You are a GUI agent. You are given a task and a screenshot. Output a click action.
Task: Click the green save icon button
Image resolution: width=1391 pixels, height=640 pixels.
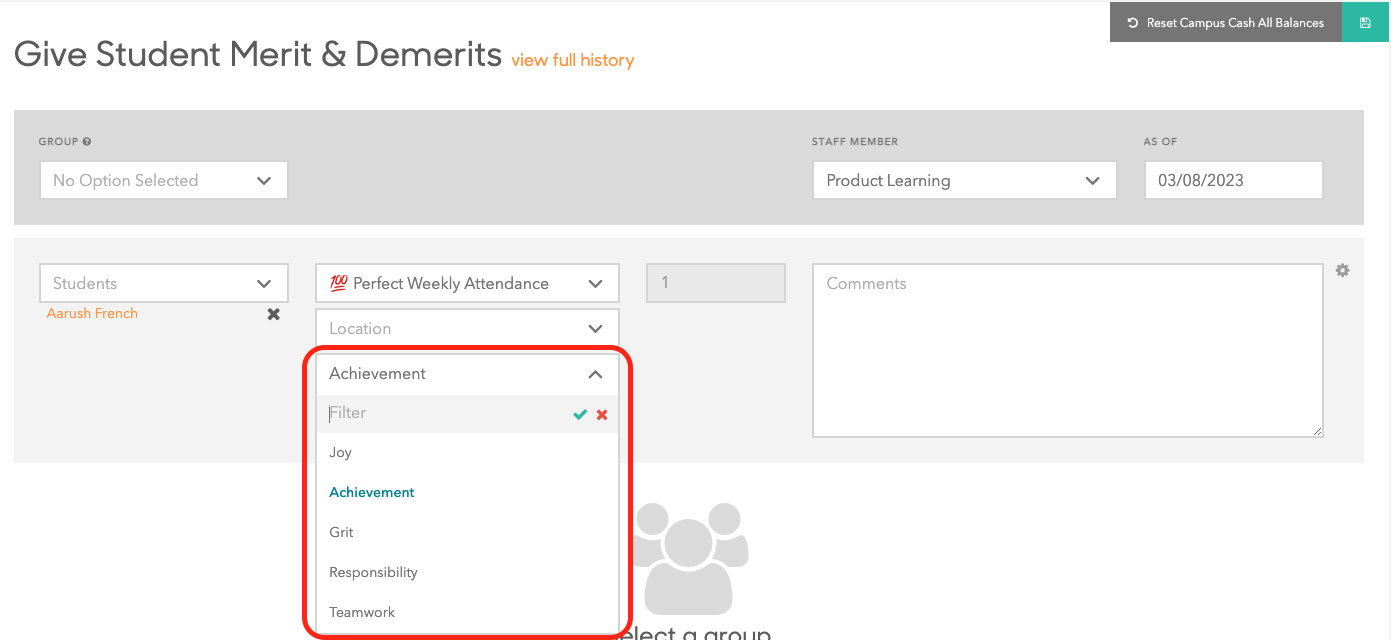pos(1365,22)
